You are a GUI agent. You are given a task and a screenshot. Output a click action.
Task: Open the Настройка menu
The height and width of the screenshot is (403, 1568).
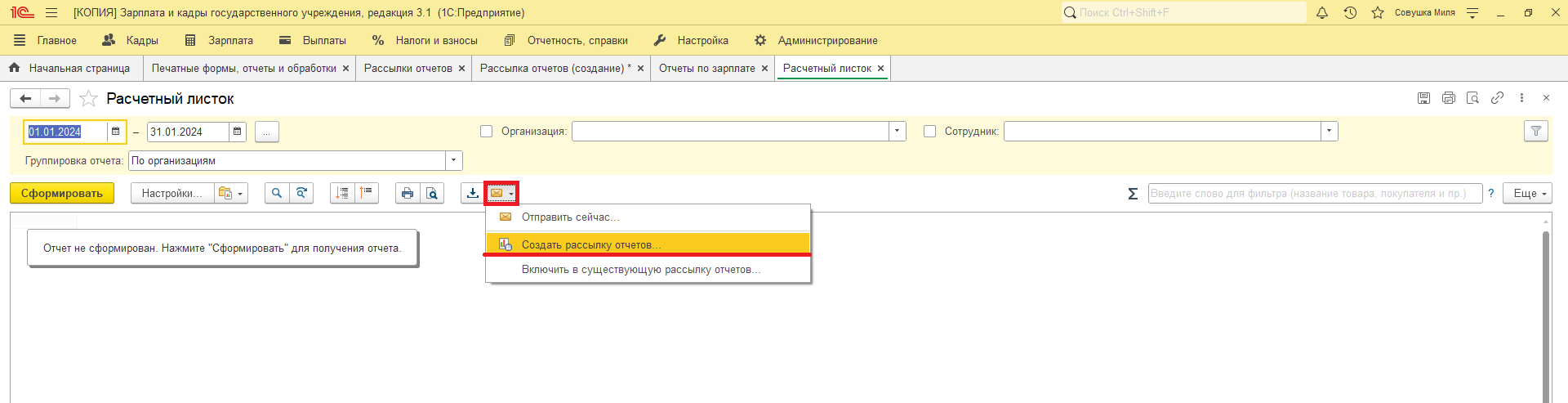click(x=691, y=40)
